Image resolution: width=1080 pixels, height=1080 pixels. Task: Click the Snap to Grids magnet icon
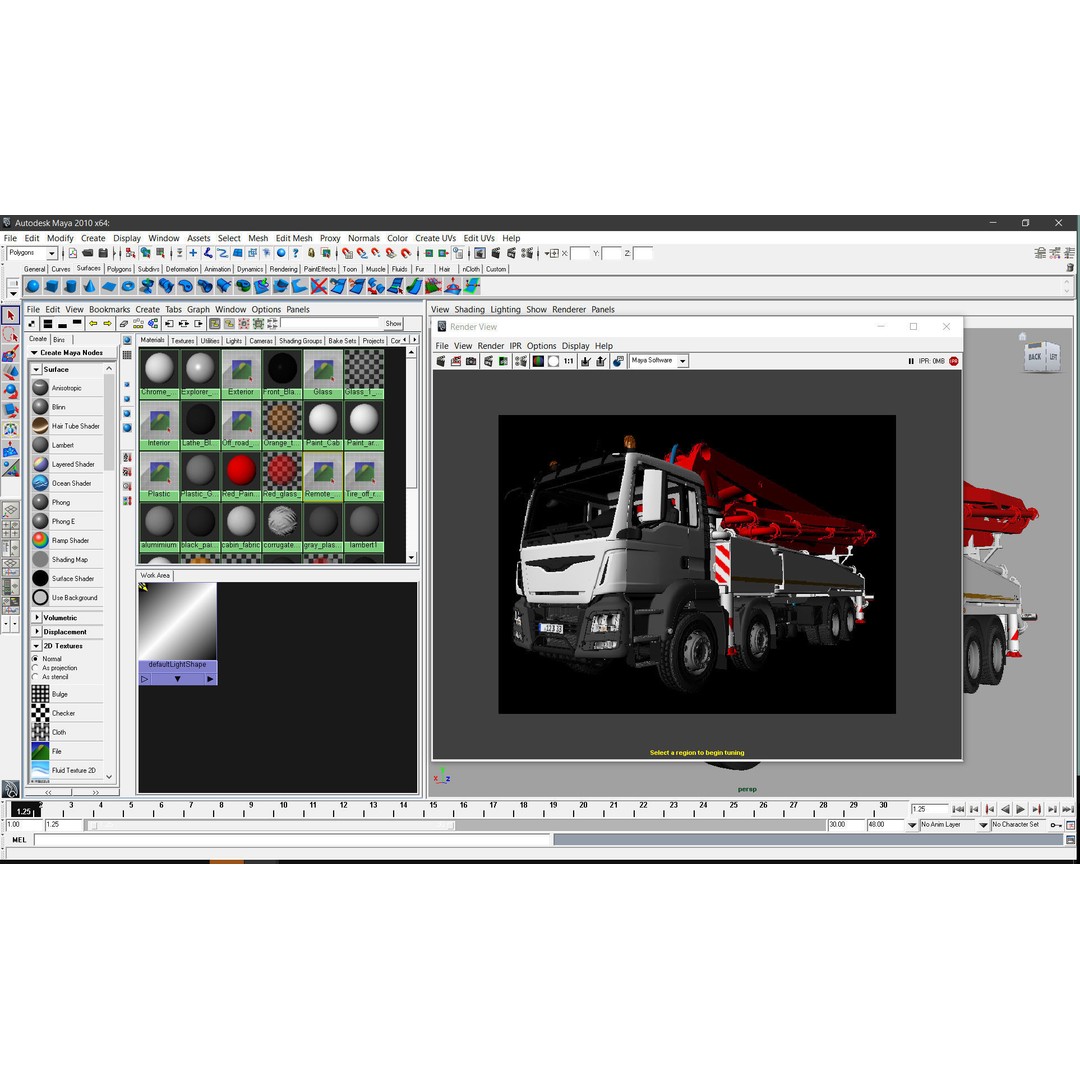pyautogui.click(x=347, y=253)
